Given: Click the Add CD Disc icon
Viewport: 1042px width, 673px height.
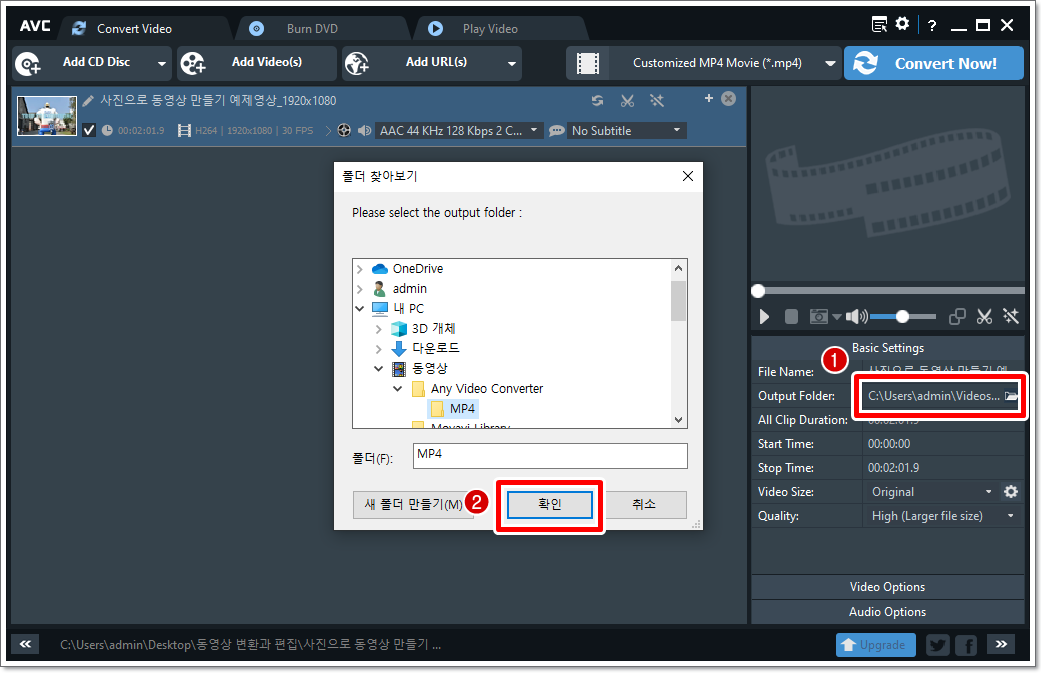Looking at the screenshot, I should pos(29,64).
